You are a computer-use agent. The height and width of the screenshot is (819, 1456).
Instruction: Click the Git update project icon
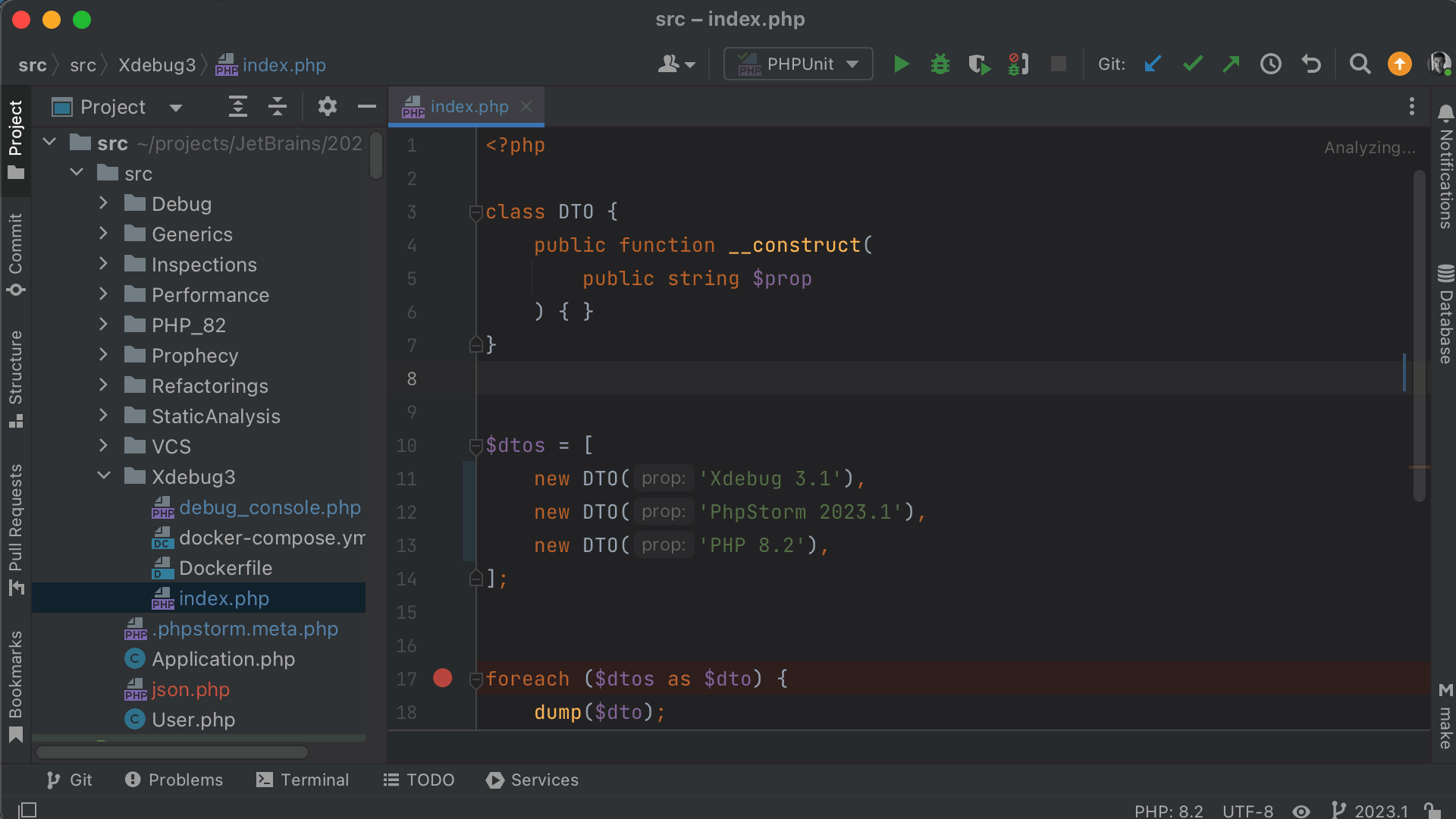pyautogui.click(x=1155, y=65)
